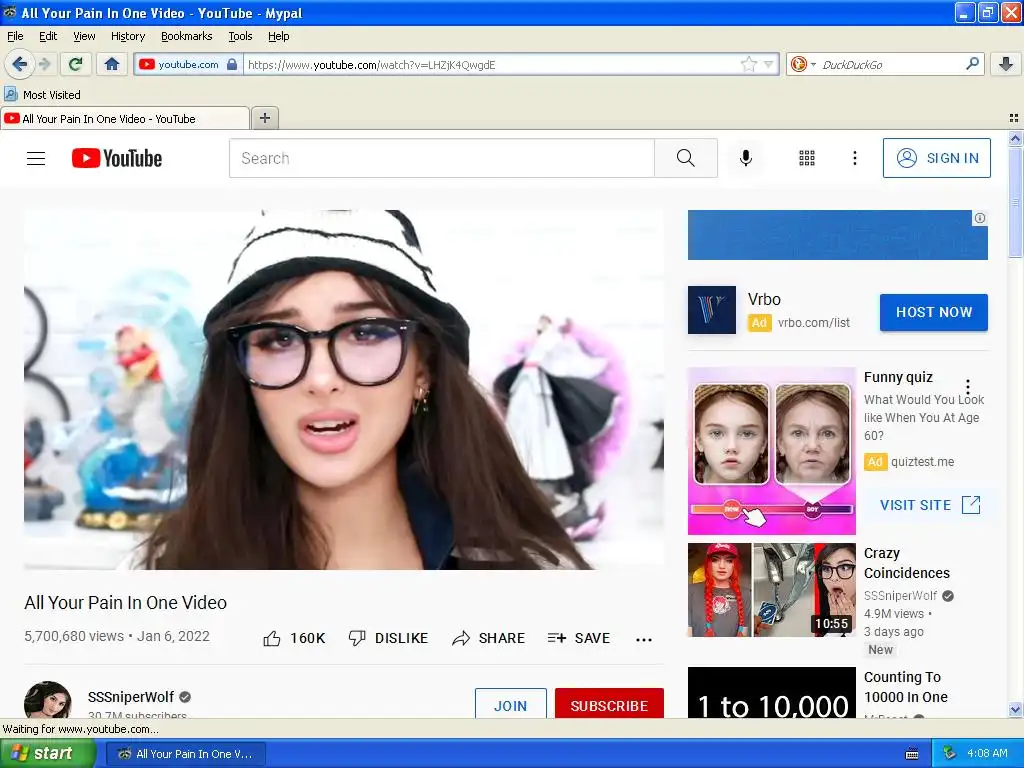Click the youtube.com site identity label
1024x768 pixels.
coord(188,64)
